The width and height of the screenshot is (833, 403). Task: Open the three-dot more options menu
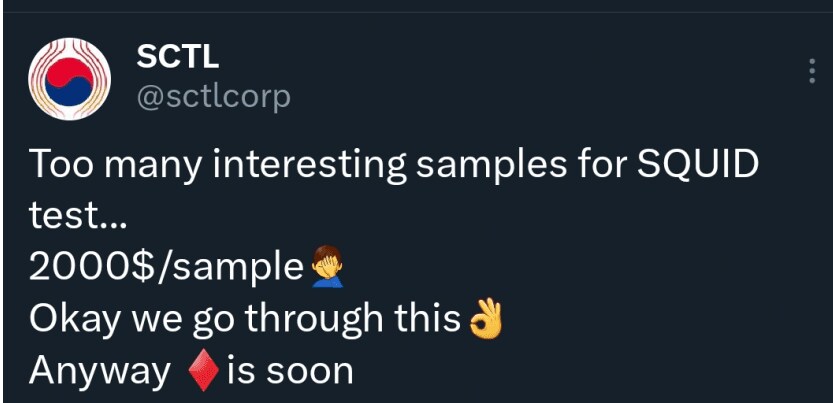(x=811, y=71)
